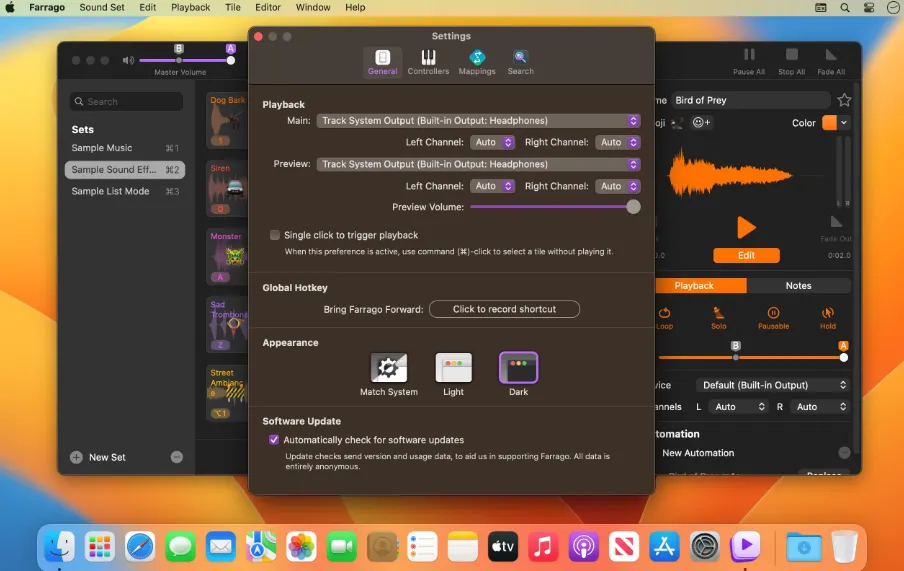Adjust the tile volume A/B slider

pyautogui.click(x=752, y=358)
